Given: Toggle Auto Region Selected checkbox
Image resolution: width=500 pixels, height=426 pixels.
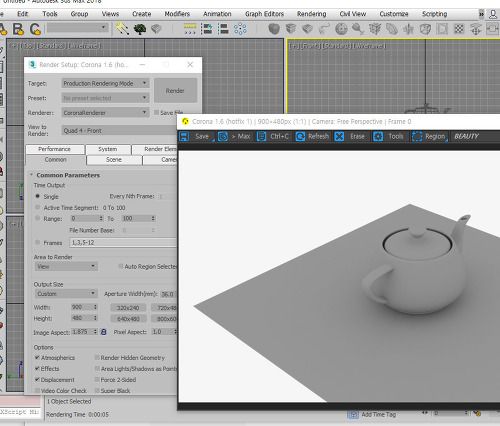Looking at the screenshot, I should pos(121,266).
